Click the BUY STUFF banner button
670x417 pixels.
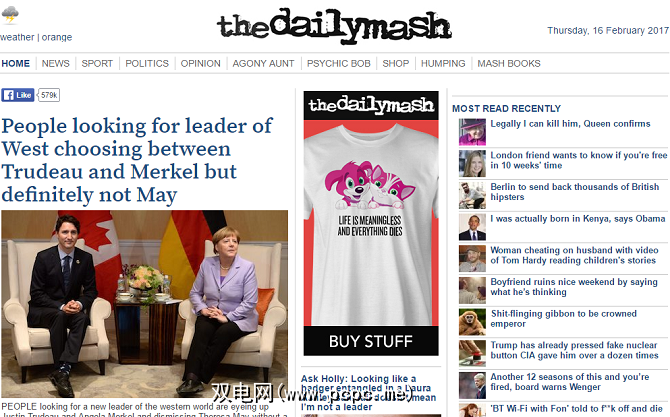tap(371, 341)
